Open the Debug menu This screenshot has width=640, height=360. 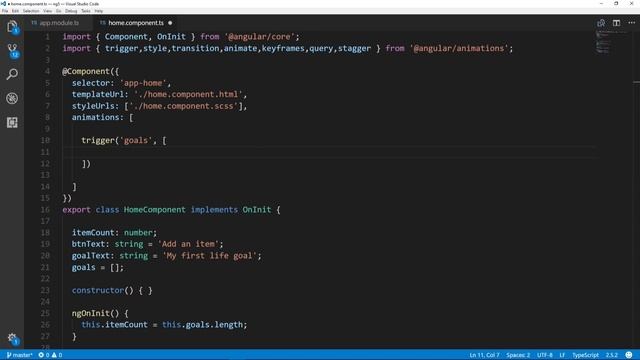click(71, 11)
